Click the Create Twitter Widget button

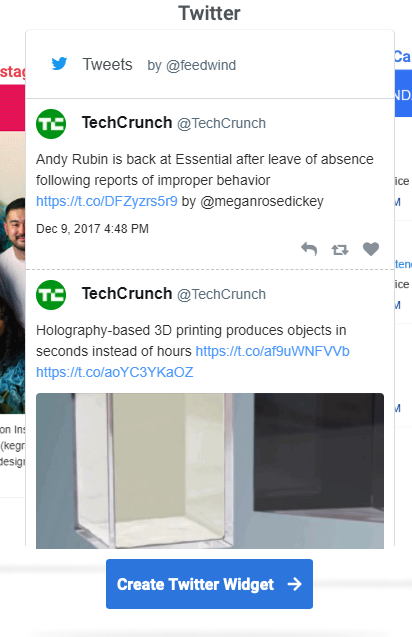(x=209, y=584)
